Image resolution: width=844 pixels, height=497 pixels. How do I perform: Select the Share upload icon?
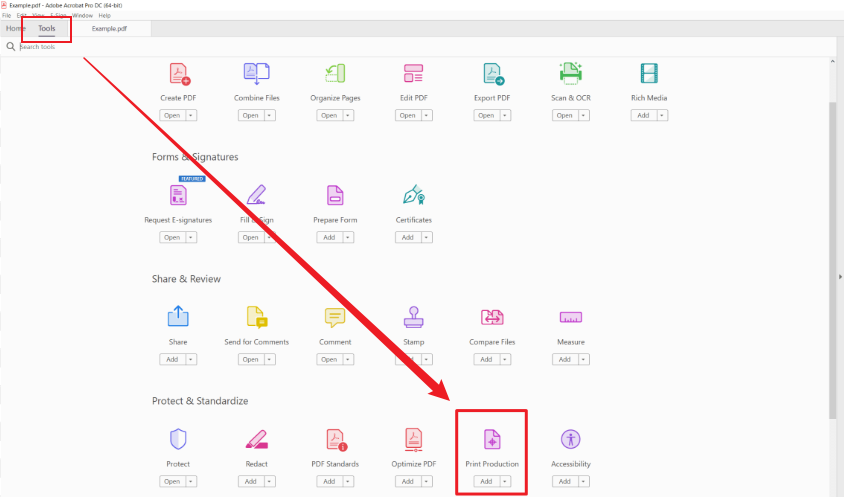[x=178, y=316]
